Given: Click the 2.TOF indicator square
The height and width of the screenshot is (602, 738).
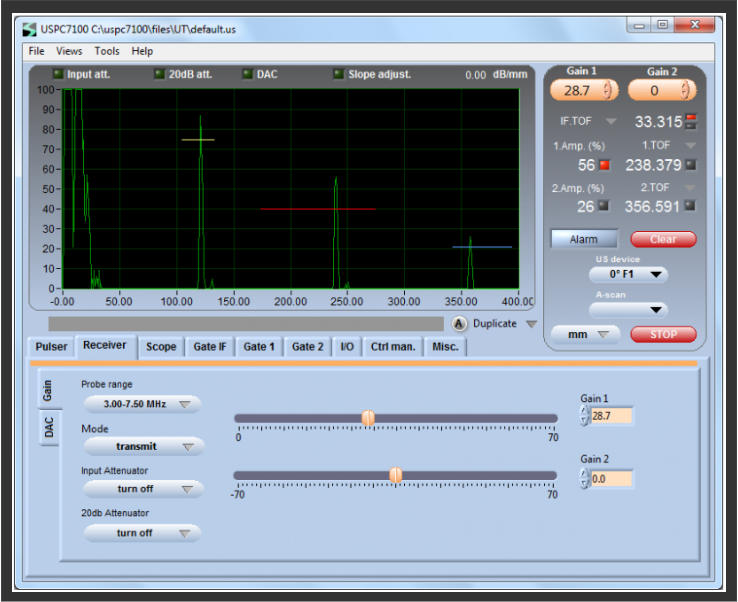Looking at the screenshot, I should [690, 207].
